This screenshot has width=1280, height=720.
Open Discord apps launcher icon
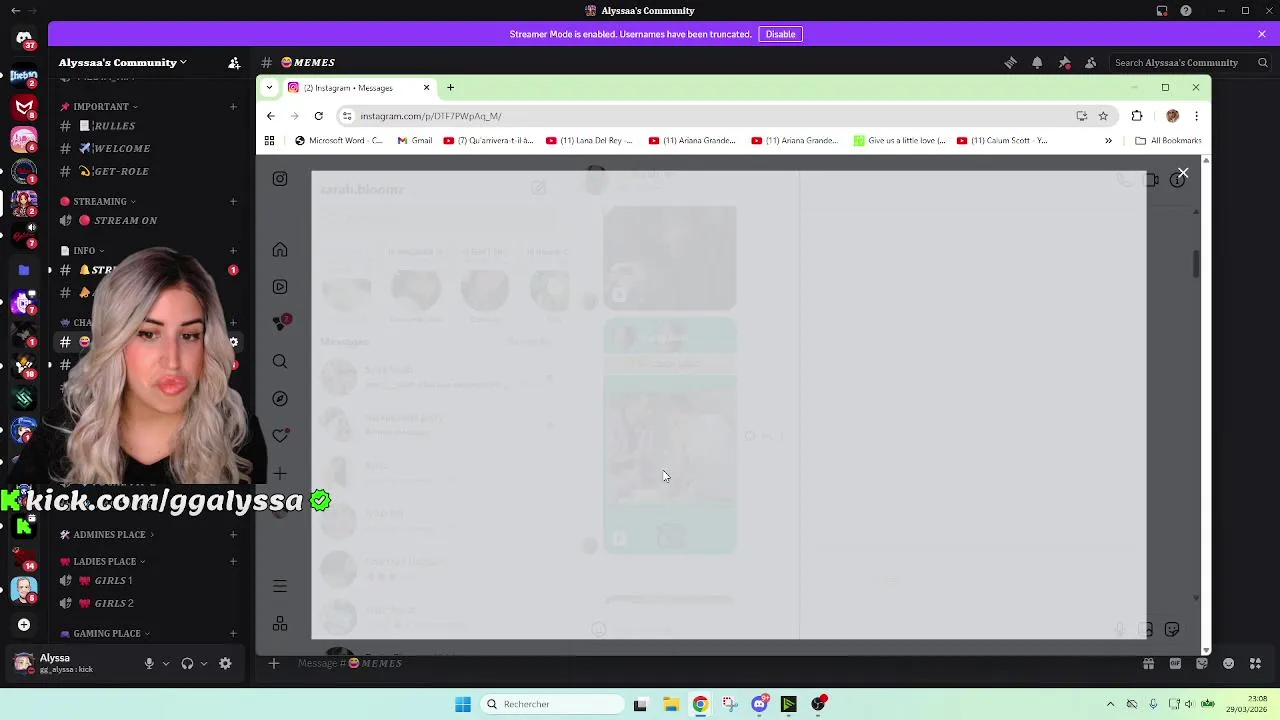(1256, 663)
